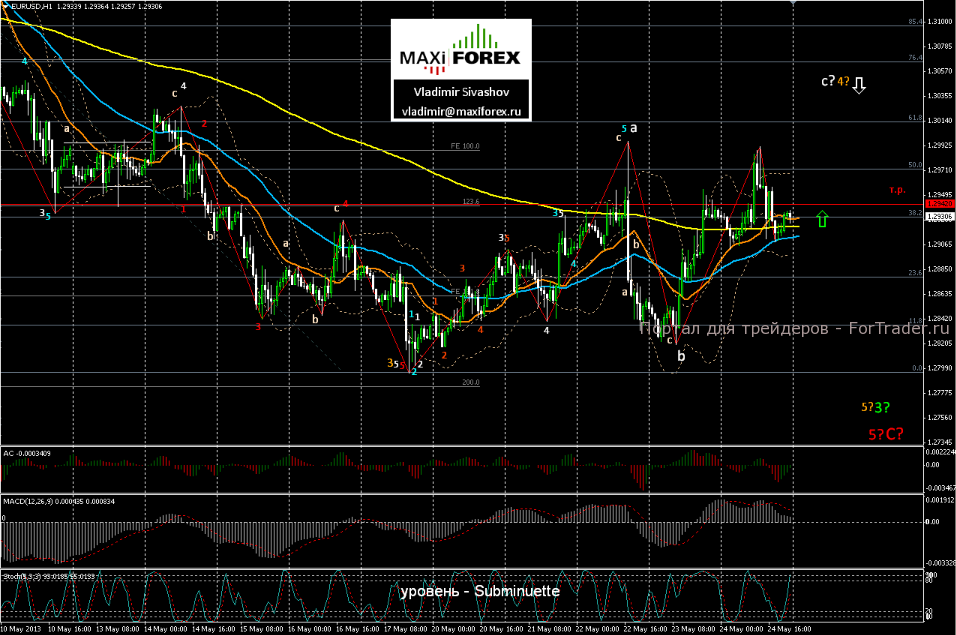Viewport: 956px width, 635px height.
Task: Click the 38.2 Fibonacci retracement label
Action: [x=916, y=213]
